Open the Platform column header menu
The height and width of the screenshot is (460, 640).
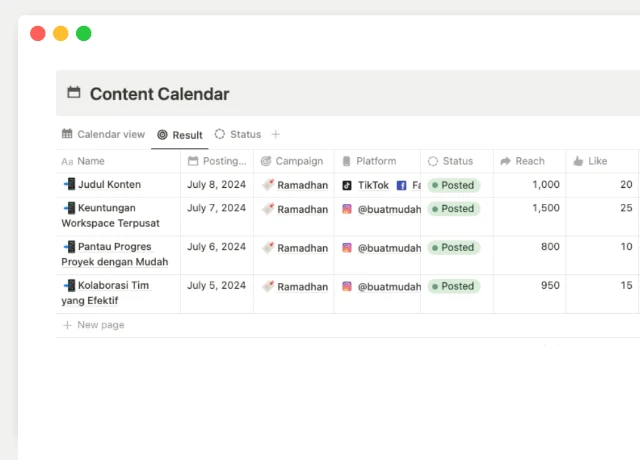[x=375, y=161]
